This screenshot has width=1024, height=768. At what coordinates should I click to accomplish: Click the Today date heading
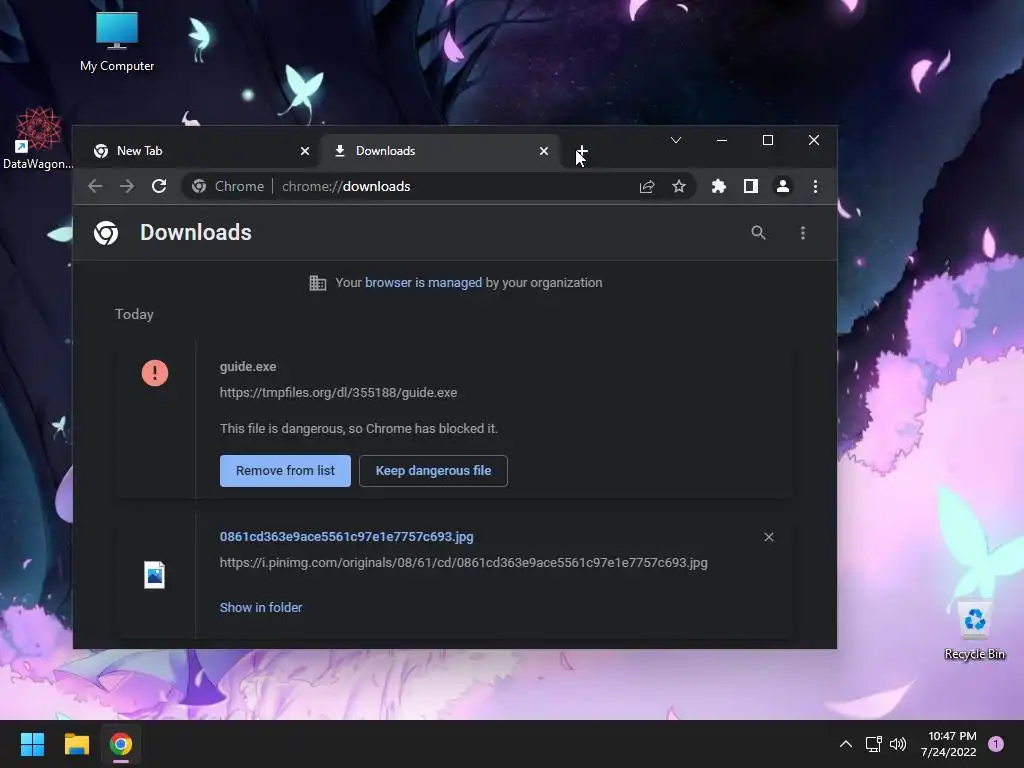pyautogui.click(x=135, y=314)
